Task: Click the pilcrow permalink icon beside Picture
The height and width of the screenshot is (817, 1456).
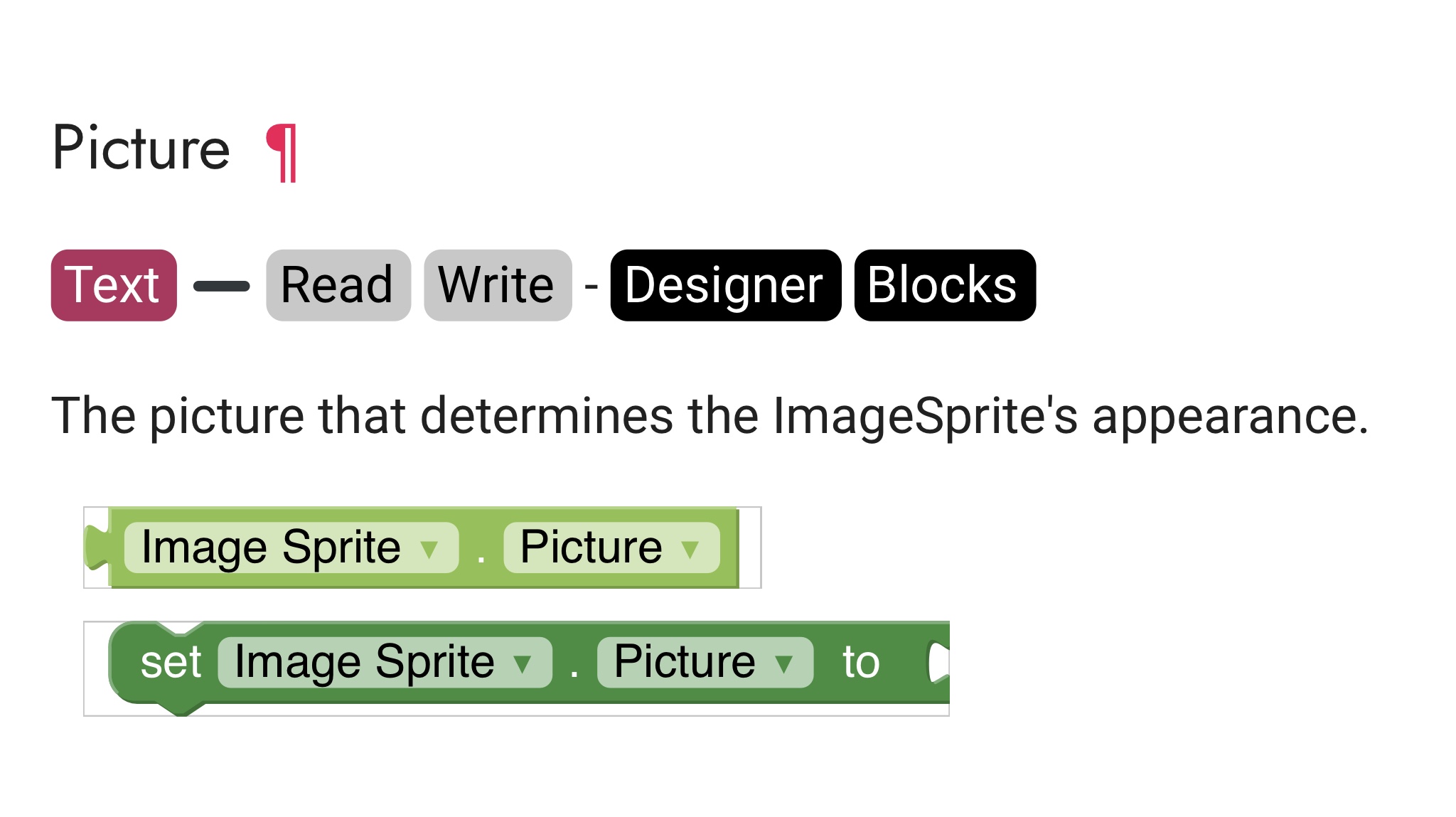Action: pyautogui.click(x=282, y=152)
